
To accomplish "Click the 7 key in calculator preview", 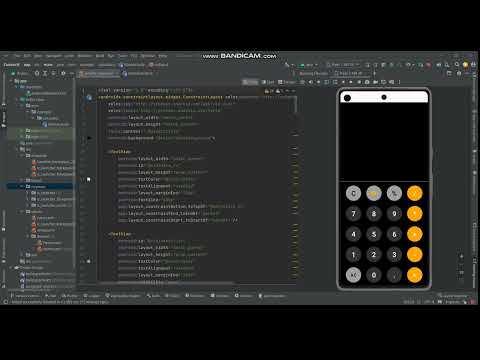I will [x=353, y=214].
